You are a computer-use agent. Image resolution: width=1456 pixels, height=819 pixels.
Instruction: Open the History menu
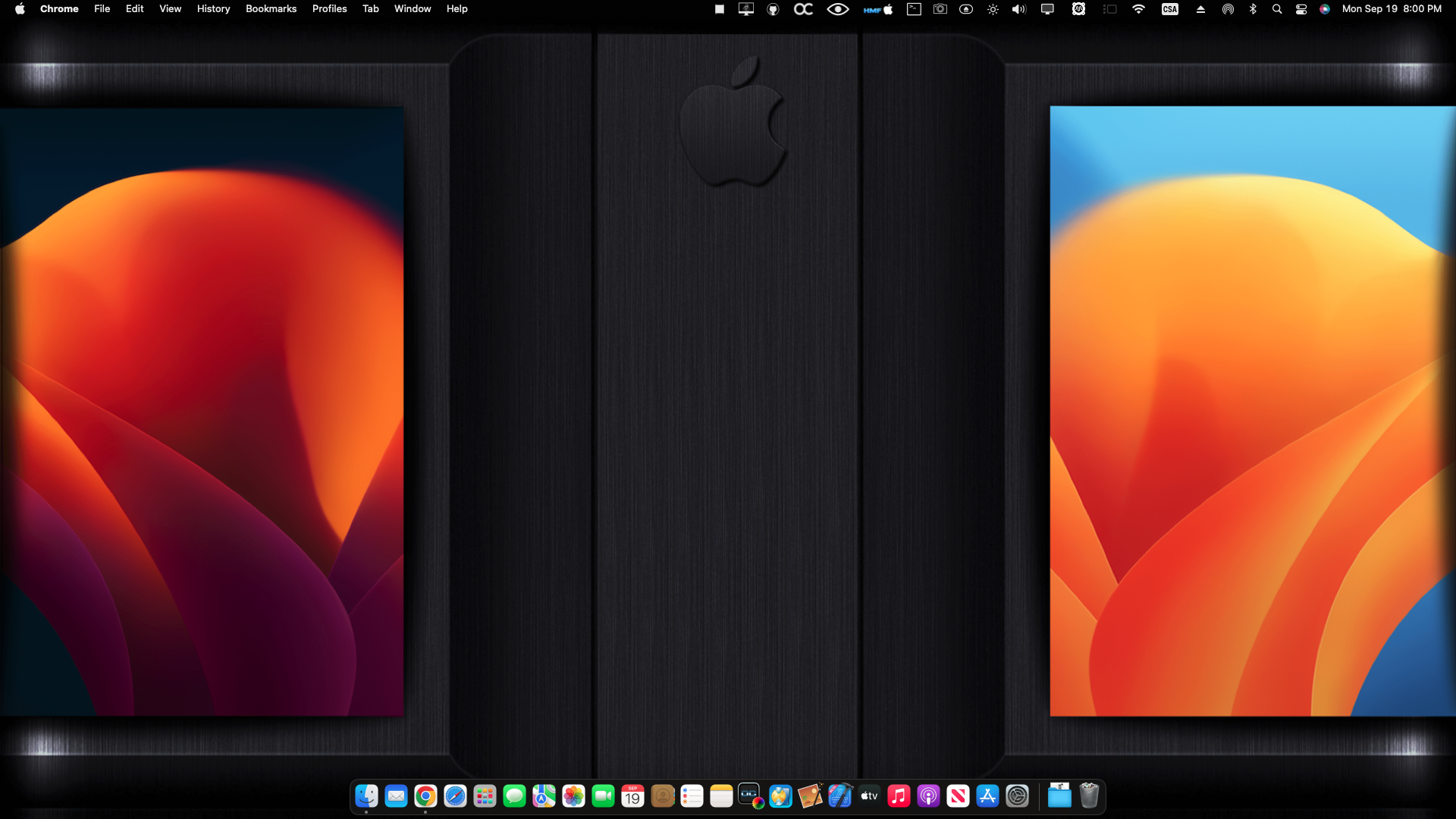click(x=213, y=9)
